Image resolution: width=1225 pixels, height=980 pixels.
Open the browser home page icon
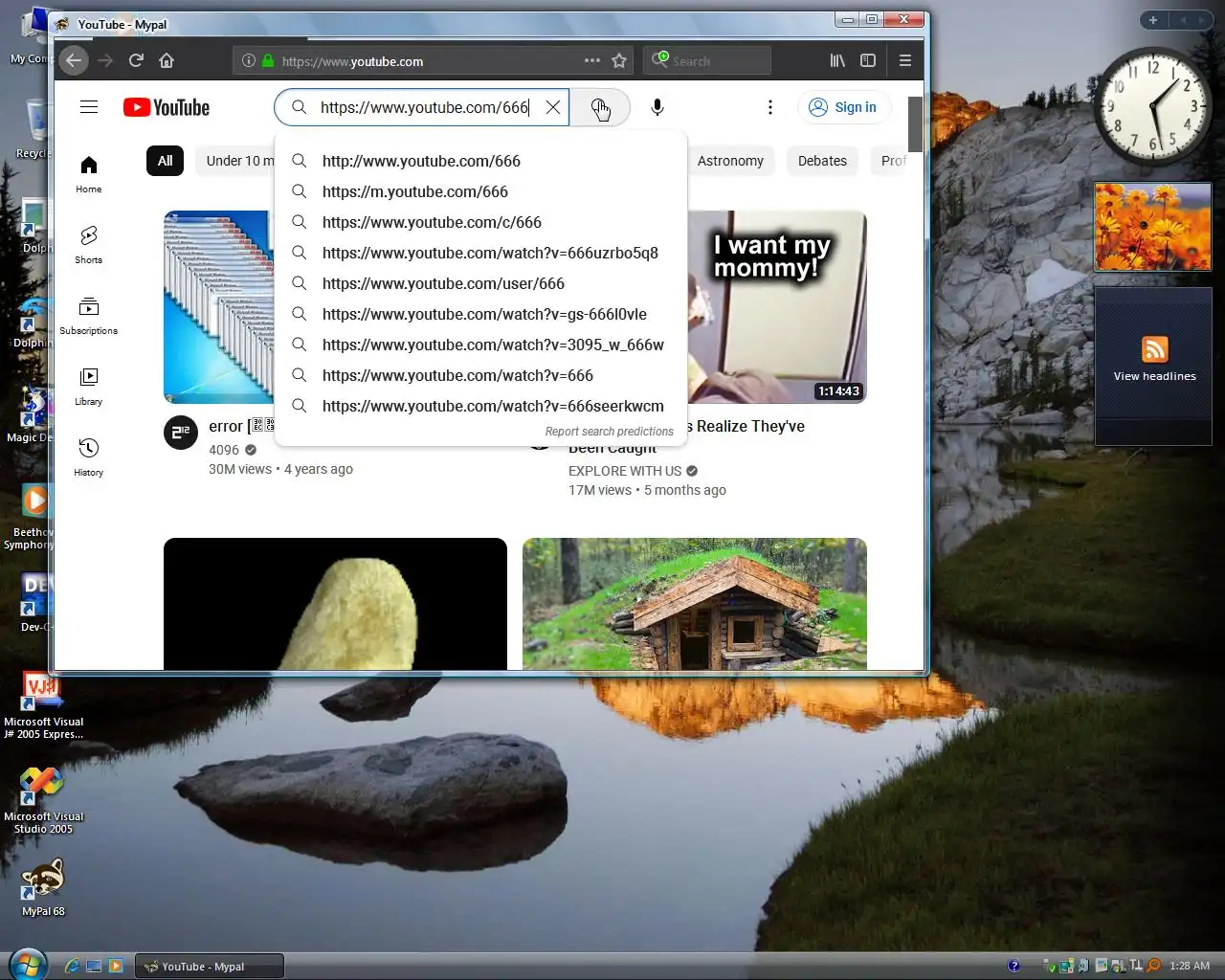pyautogui.click(x=167, y=60)
